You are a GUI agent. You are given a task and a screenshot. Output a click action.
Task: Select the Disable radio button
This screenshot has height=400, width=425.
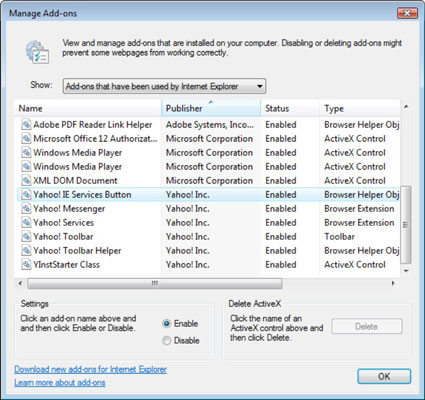point(167,341)
